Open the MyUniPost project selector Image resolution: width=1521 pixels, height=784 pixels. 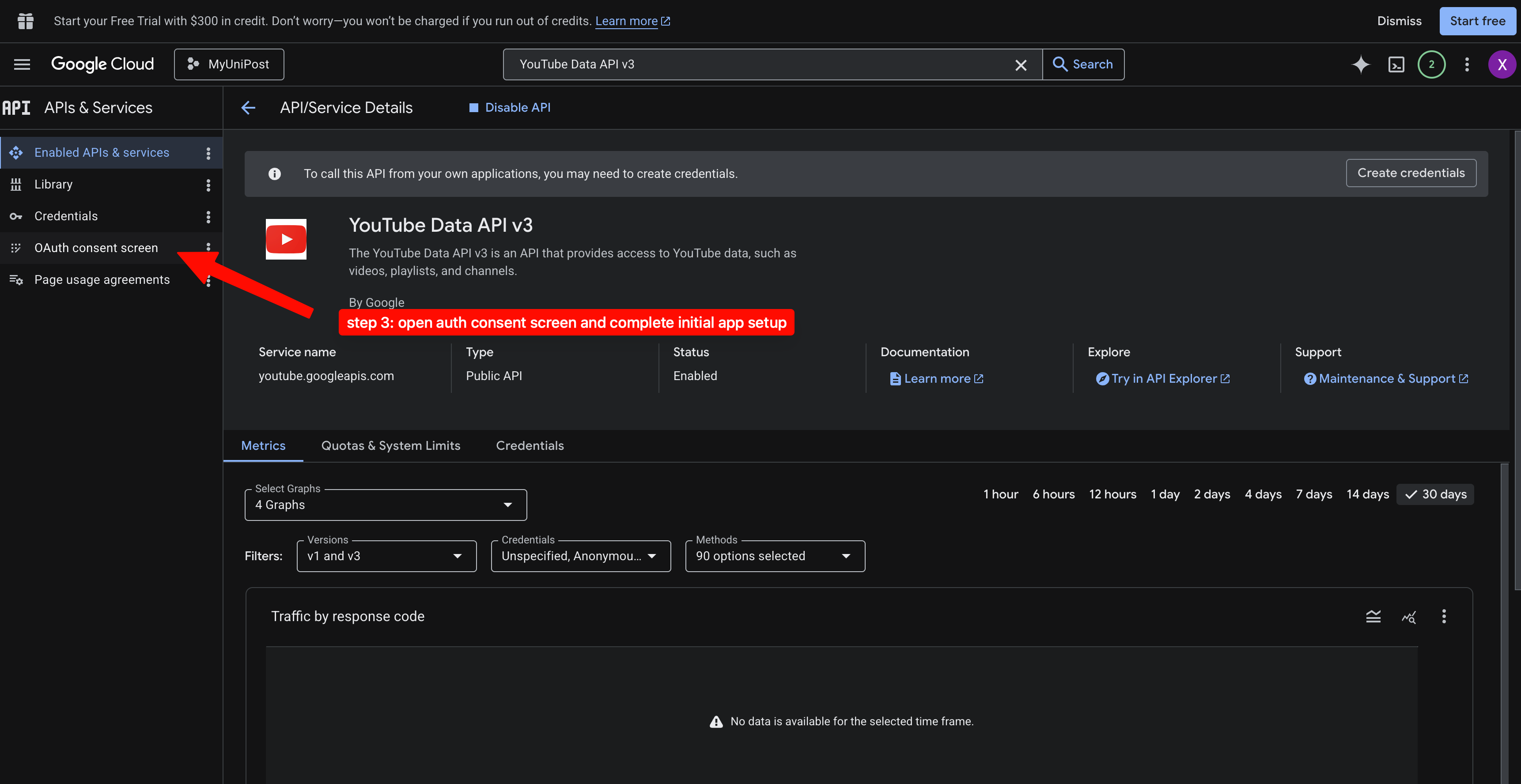coord(228,64)
